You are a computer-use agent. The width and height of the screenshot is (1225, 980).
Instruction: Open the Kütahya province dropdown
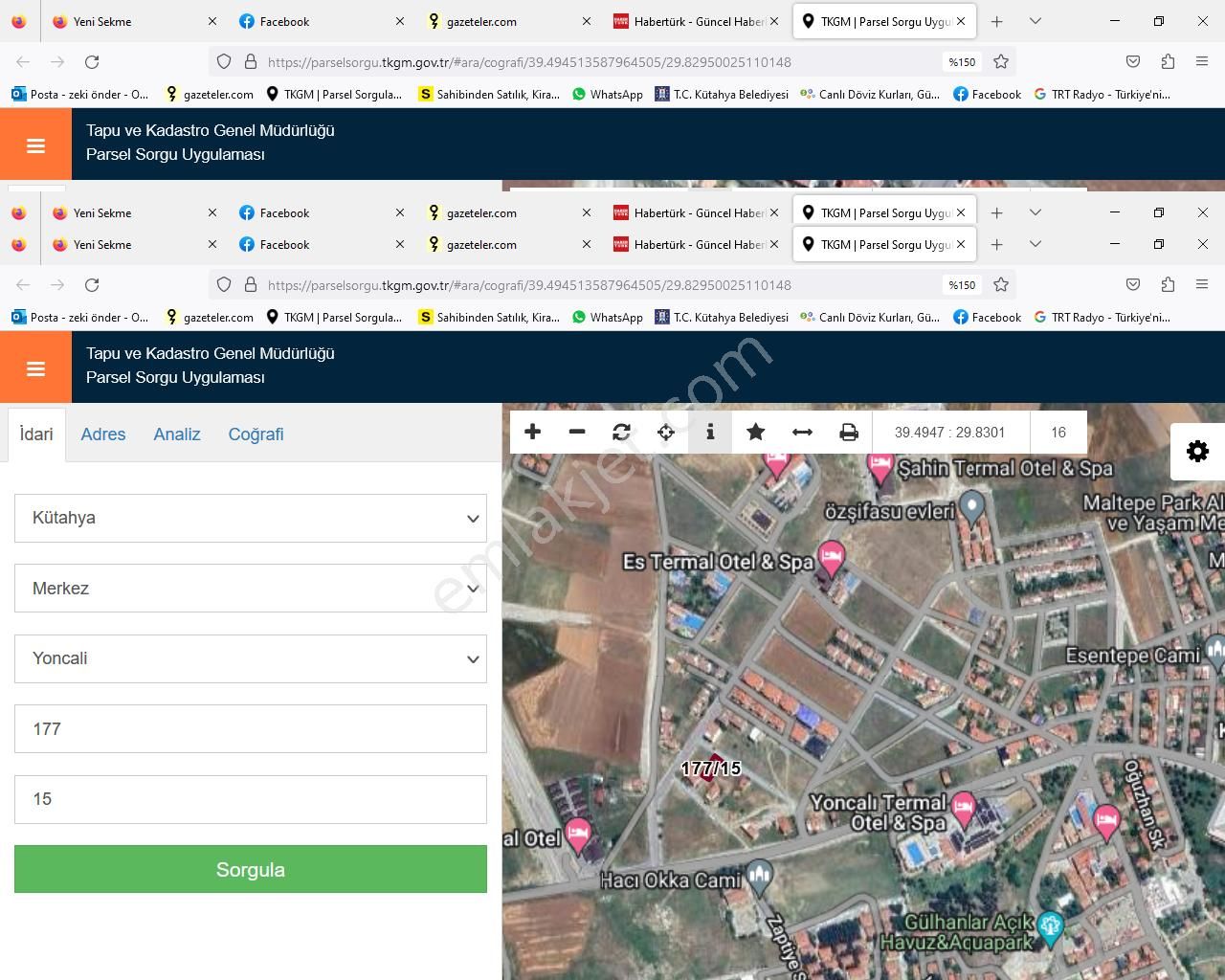pyautogui.click(x=251, y=518)
